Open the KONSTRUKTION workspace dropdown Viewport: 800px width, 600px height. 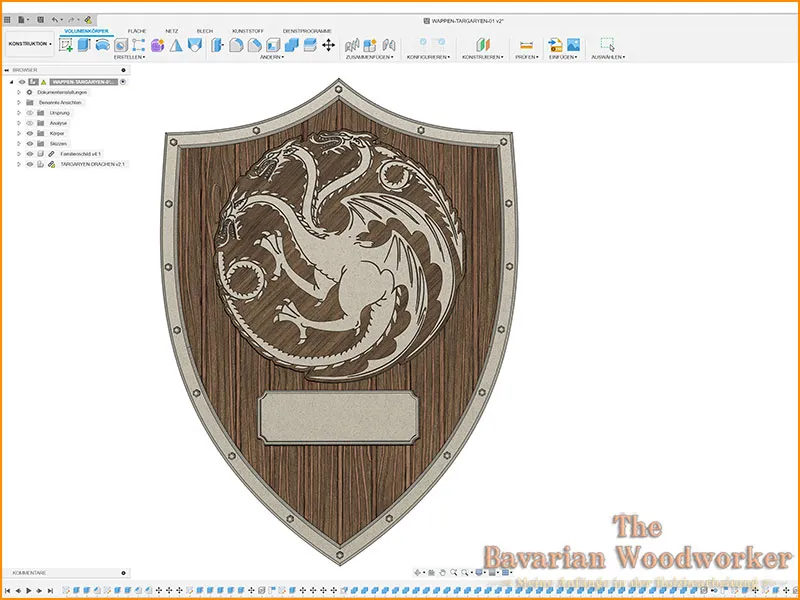30,44
